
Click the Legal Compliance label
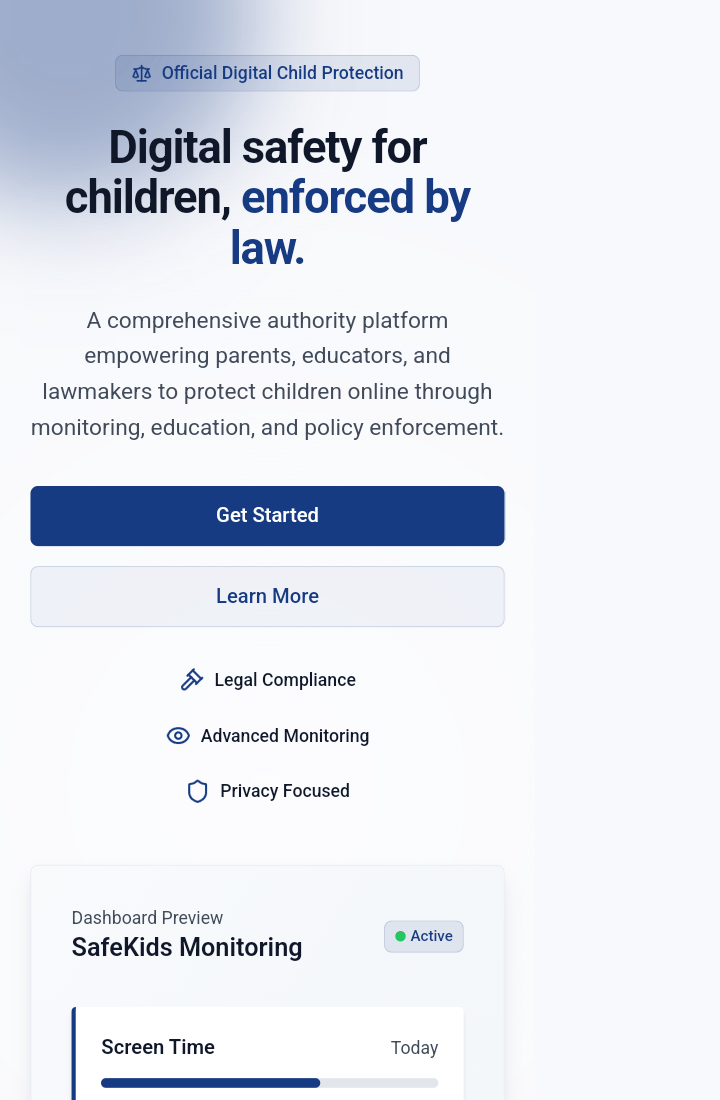click(x=285, y=680)
